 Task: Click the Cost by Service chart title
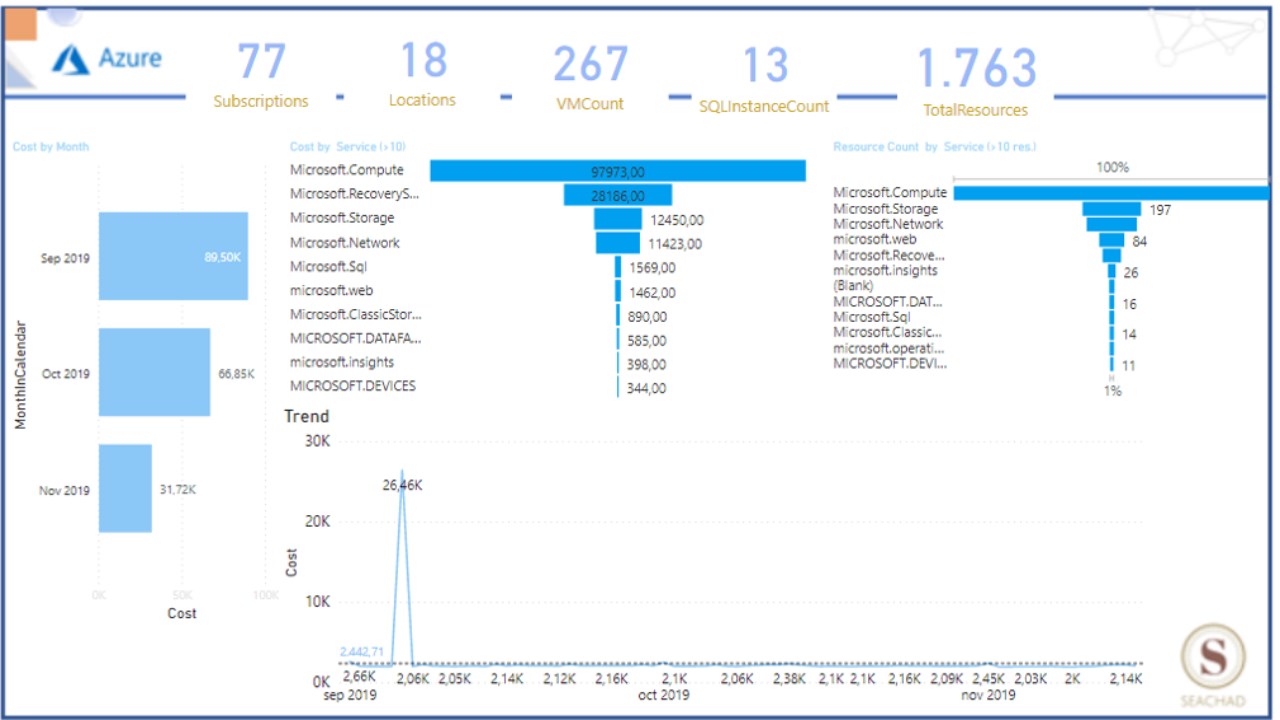[x=348, y=147]
